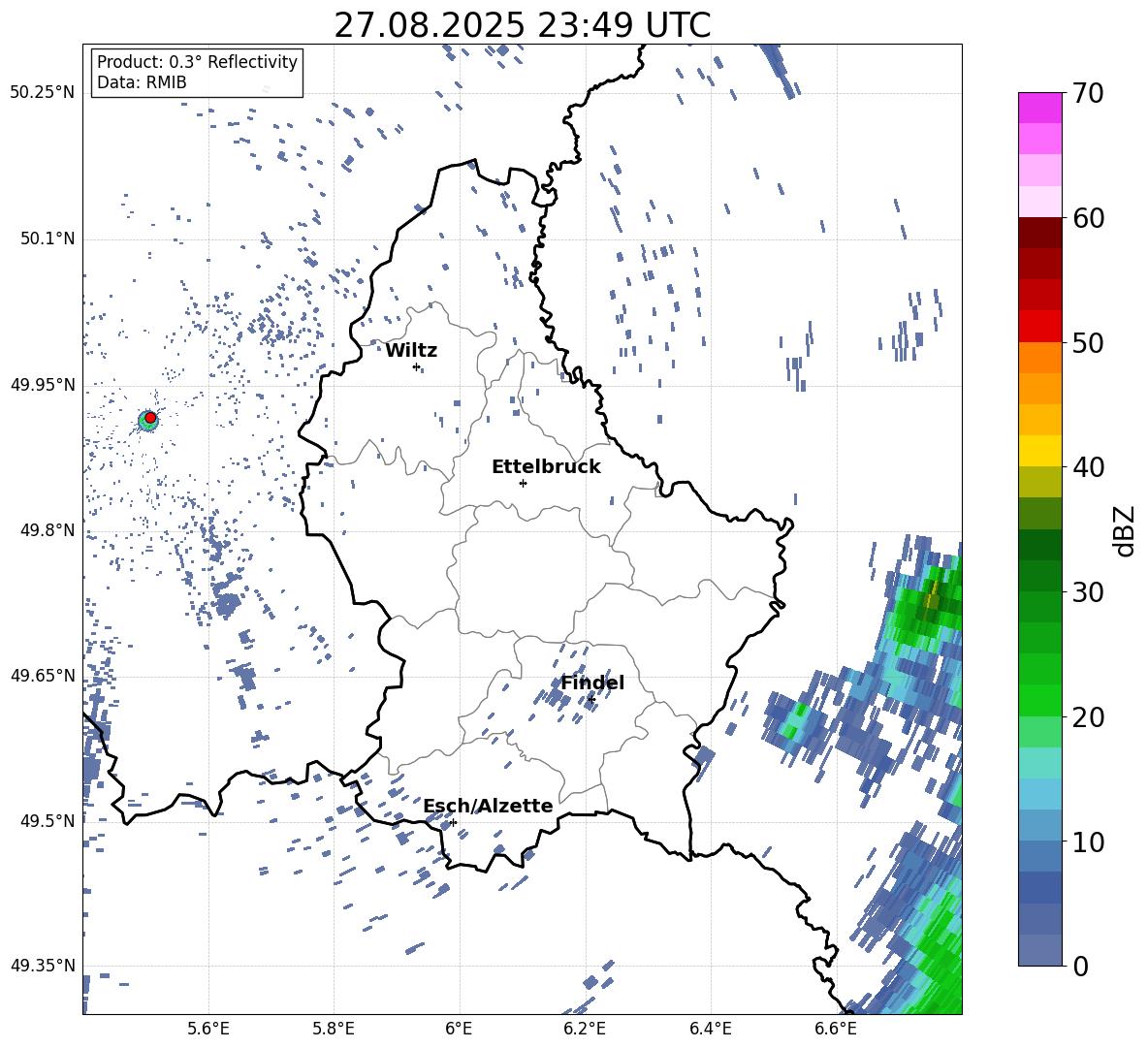Click the Esch/Alzette city label
The height and width of the screenshot is (1048, 1148).
(488, 806)
